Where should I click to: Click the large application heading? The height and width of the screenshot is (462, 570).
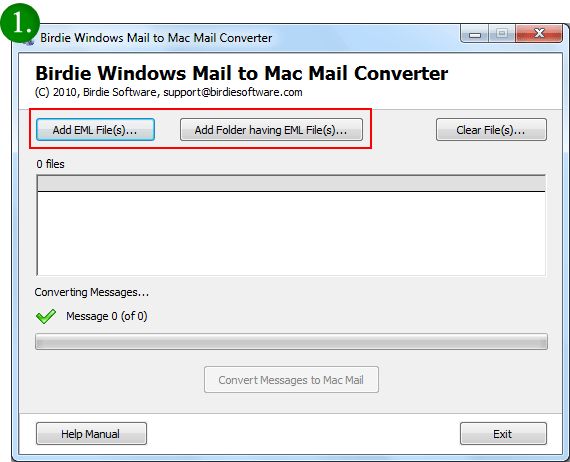pyautogui.click(x=241, y=73)
